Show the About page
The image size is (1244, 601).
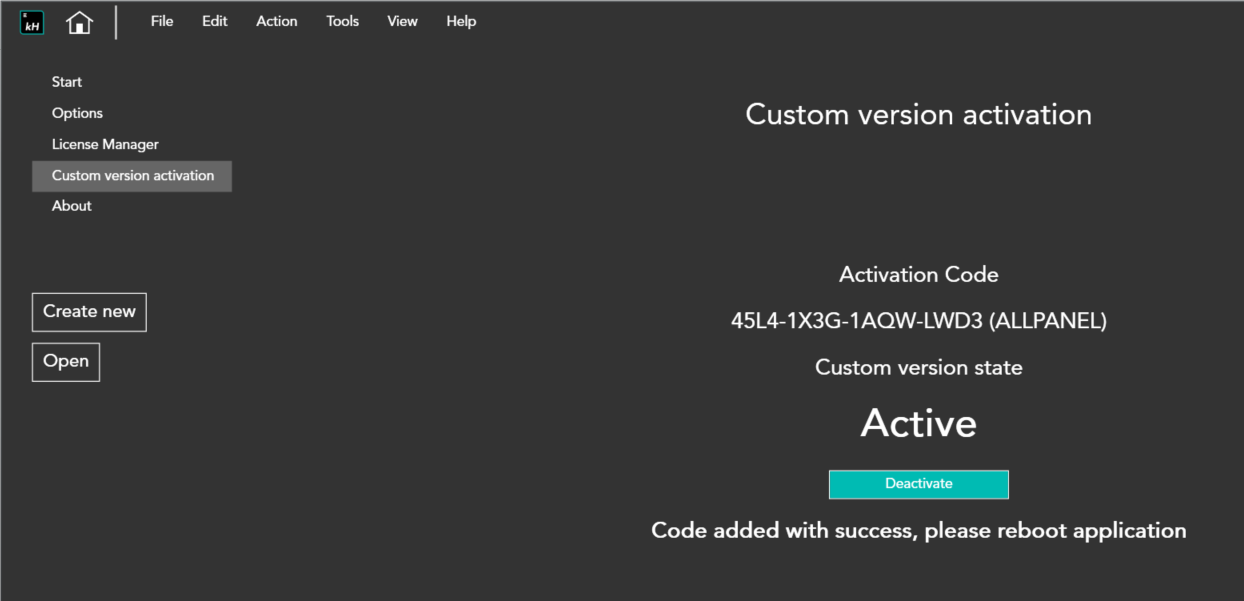(x=72, y=206)
